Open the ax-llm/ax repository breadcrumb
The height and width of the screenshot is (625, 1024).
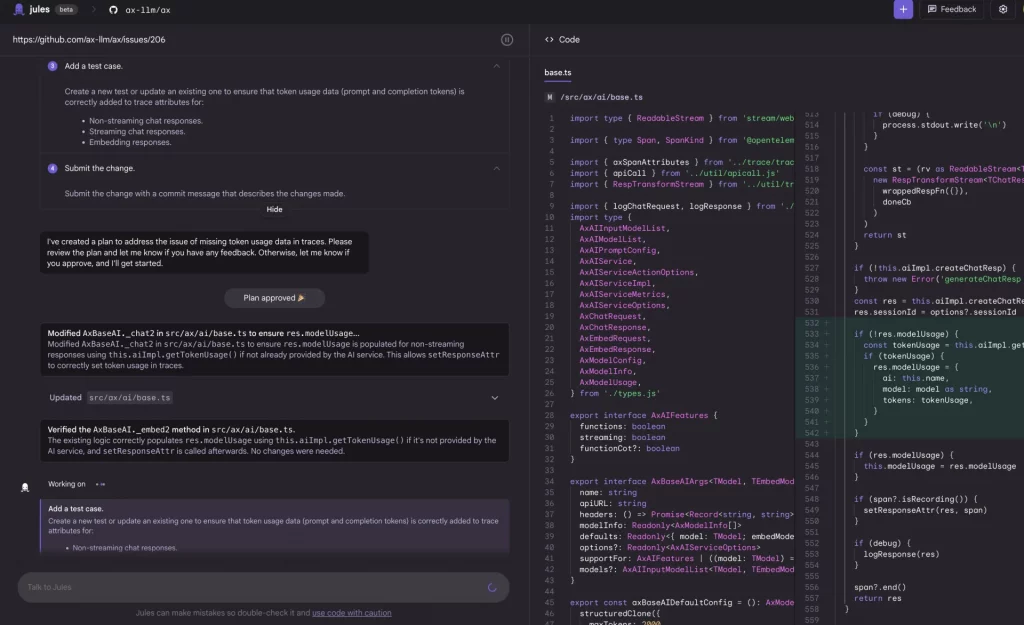(x=146, y=9)
